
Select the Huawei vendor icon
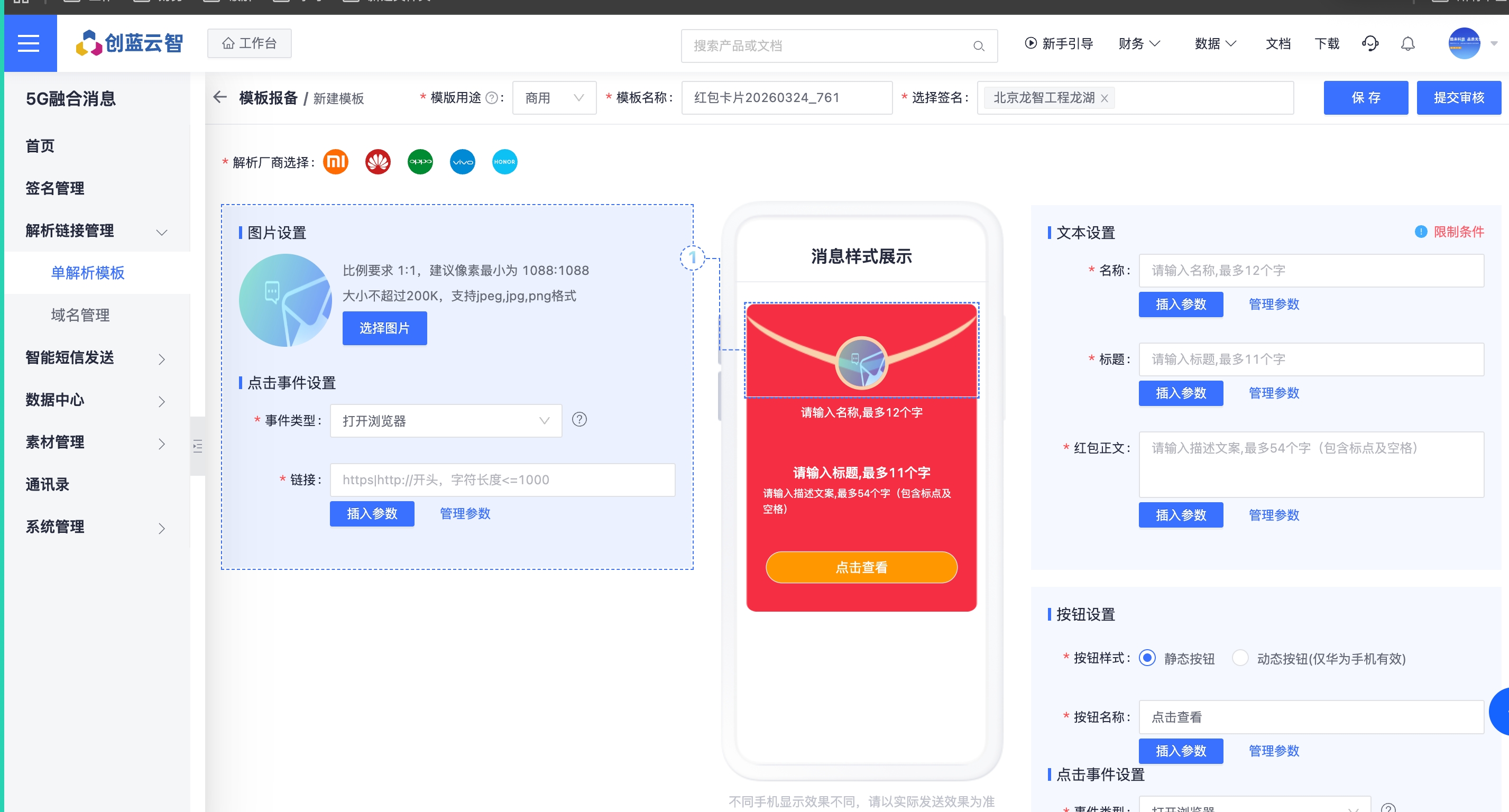[x=378, y=162]
